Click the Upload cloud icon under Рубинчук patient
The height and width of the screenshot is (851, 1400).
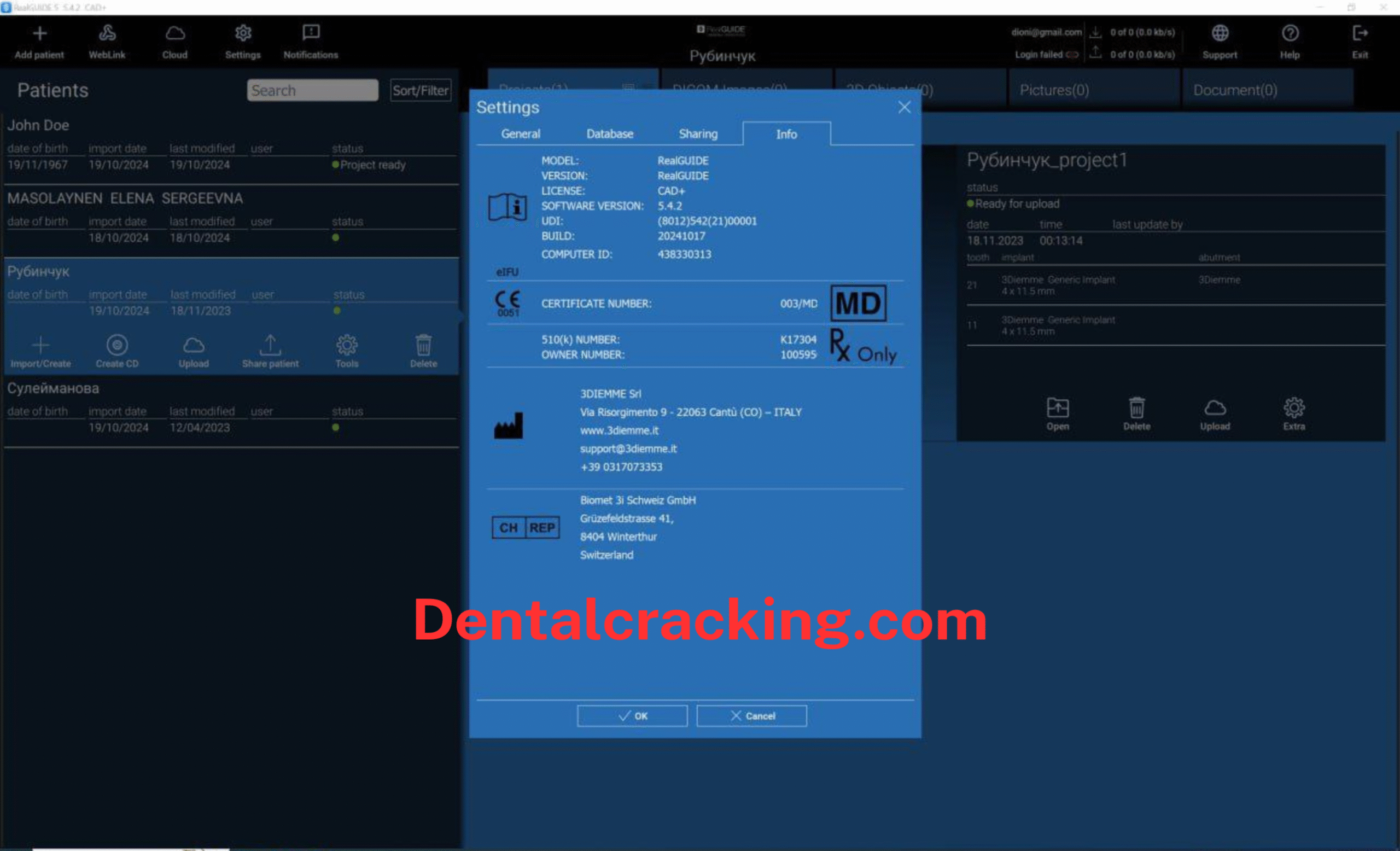pos(194,345)
